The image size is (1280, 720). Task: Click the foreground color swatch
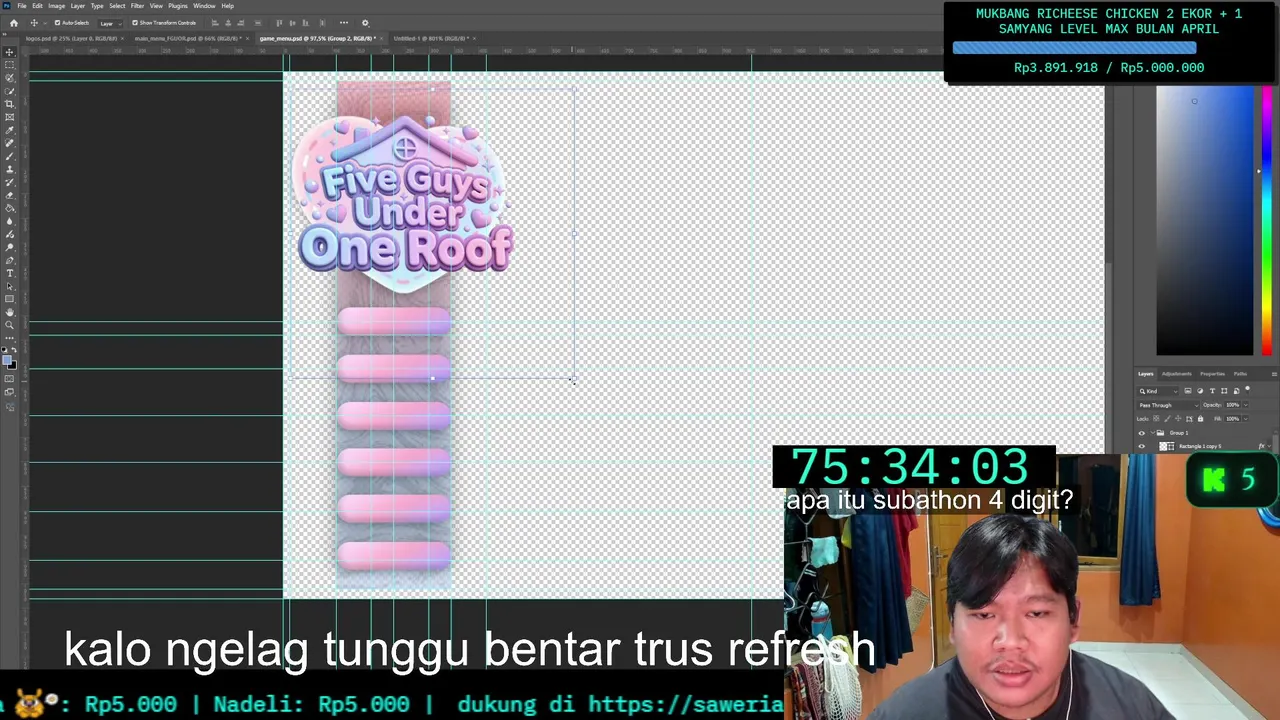tap(7, 360)
